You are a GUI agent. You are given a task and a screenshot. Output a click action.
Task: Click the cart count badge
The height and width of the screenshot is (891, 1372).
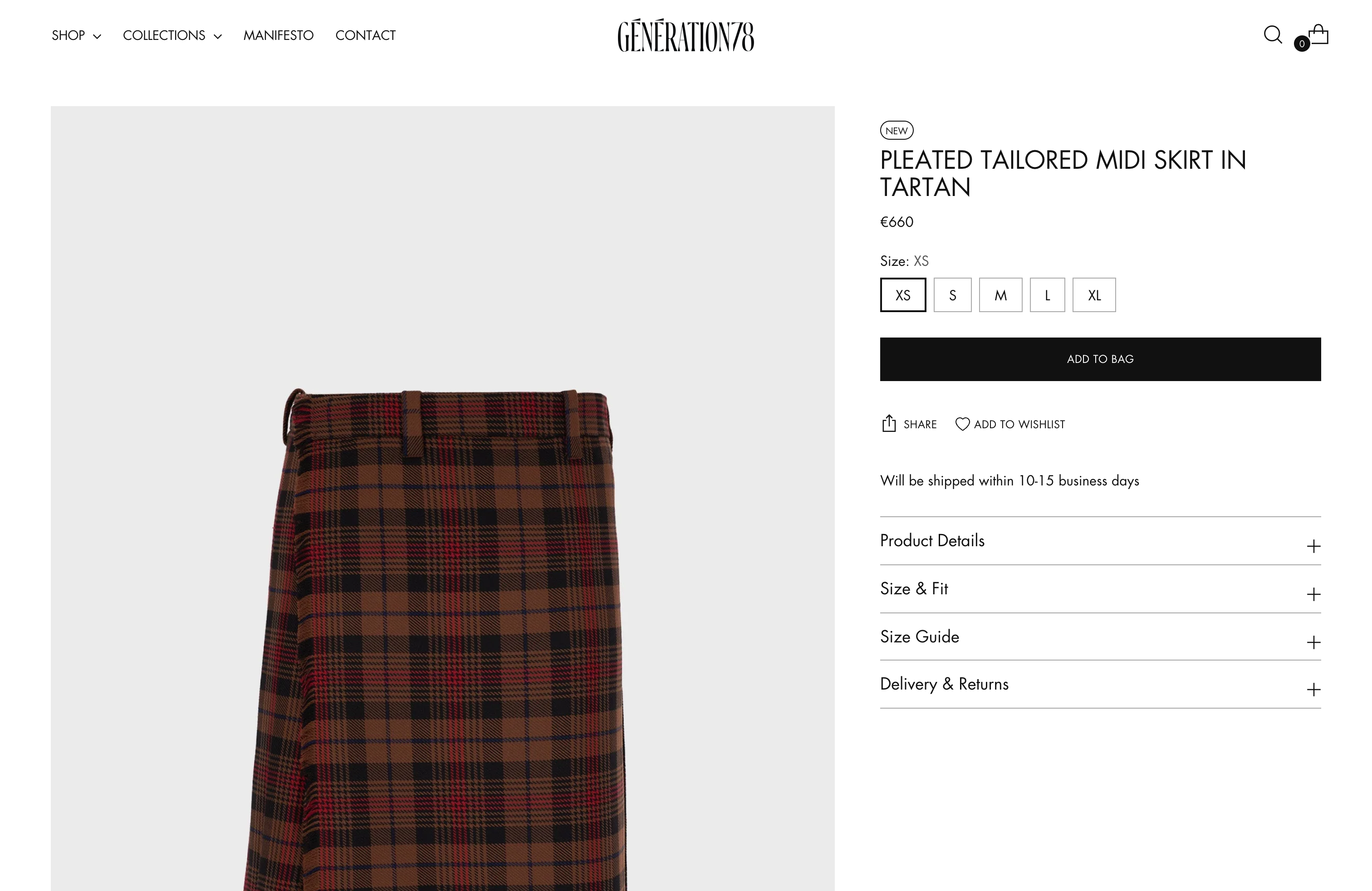click(1302, 44)
